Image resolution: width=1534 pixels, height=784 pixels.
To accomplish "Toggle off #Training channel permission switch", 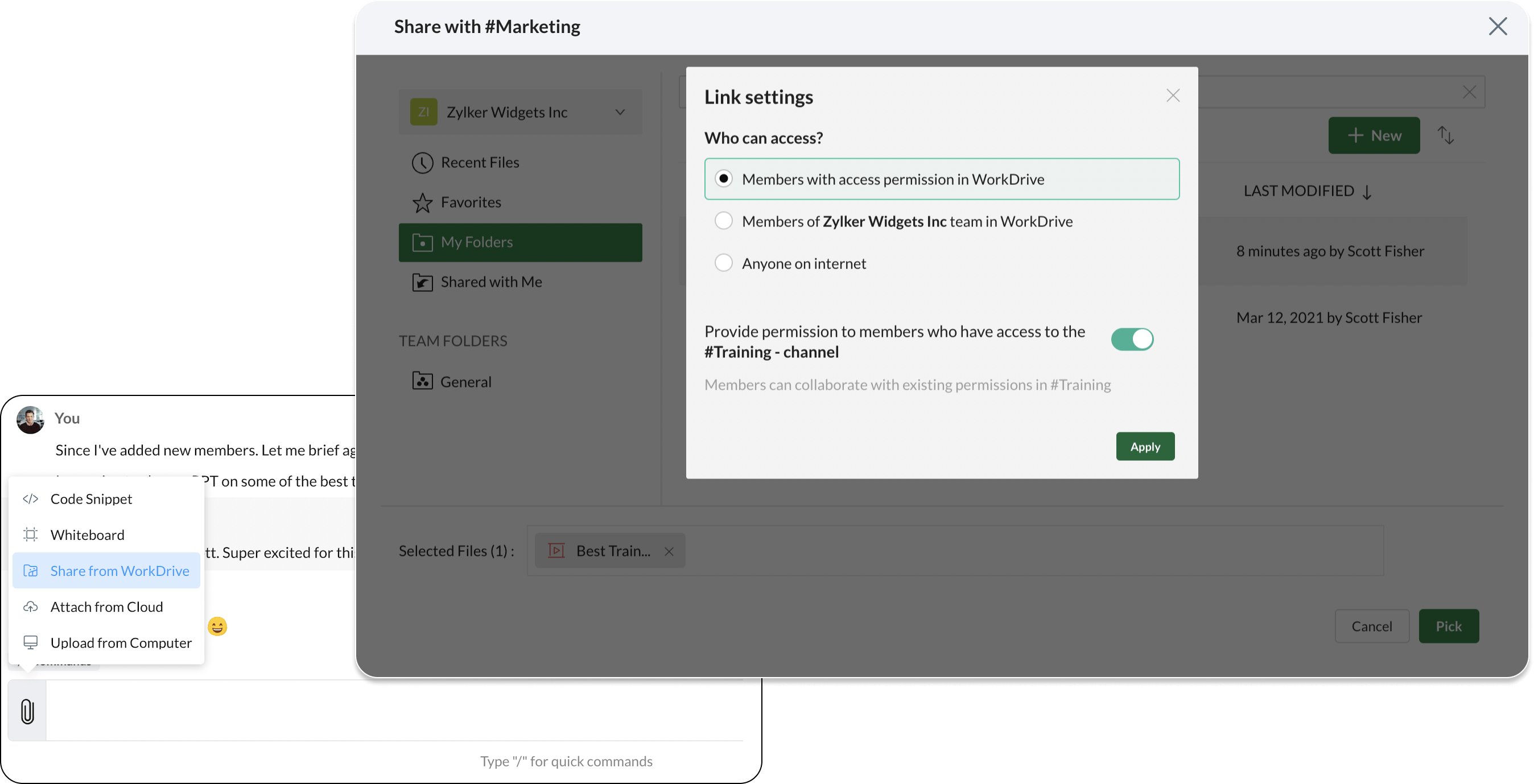I will click(1132, 339).
